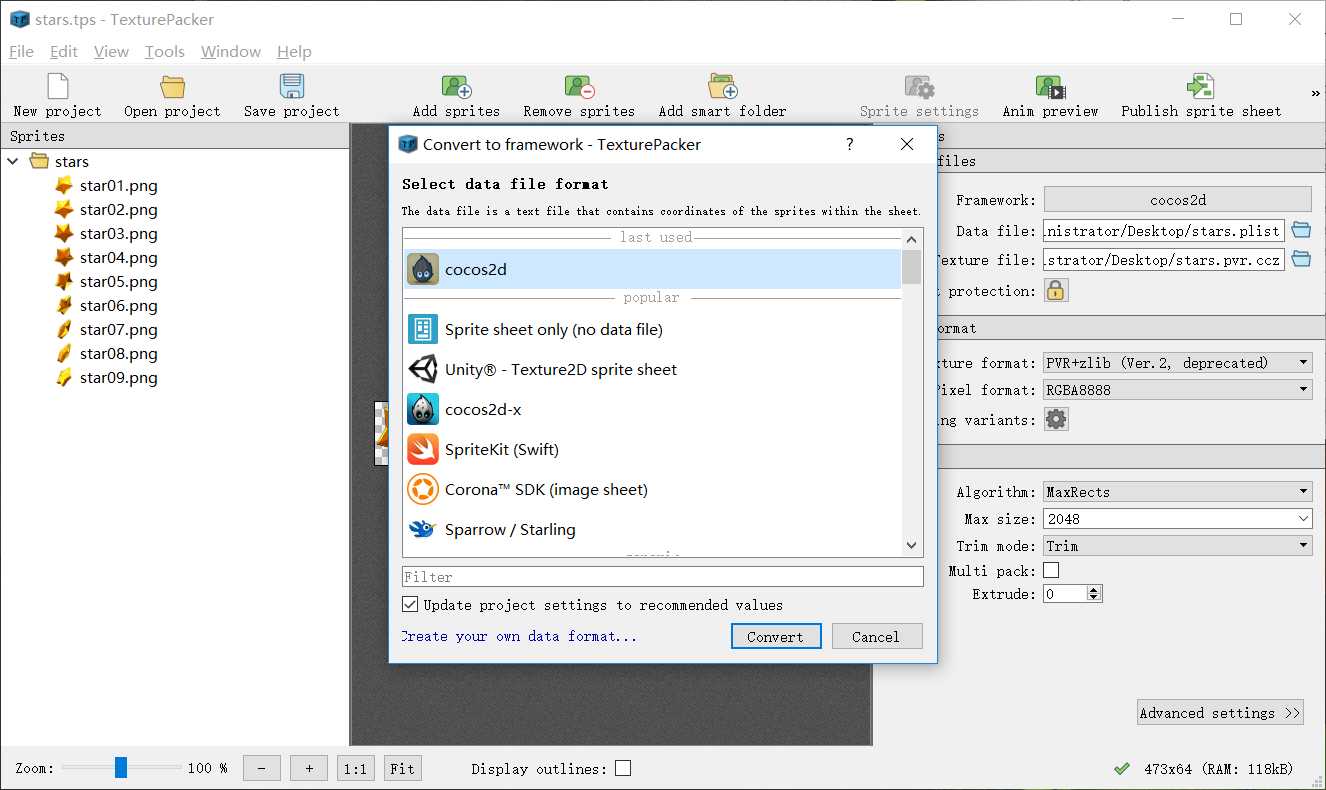The width and height of the screenshot is (1326, 790).
Task: Open the Tools menu
Action: tap(165, 51)
